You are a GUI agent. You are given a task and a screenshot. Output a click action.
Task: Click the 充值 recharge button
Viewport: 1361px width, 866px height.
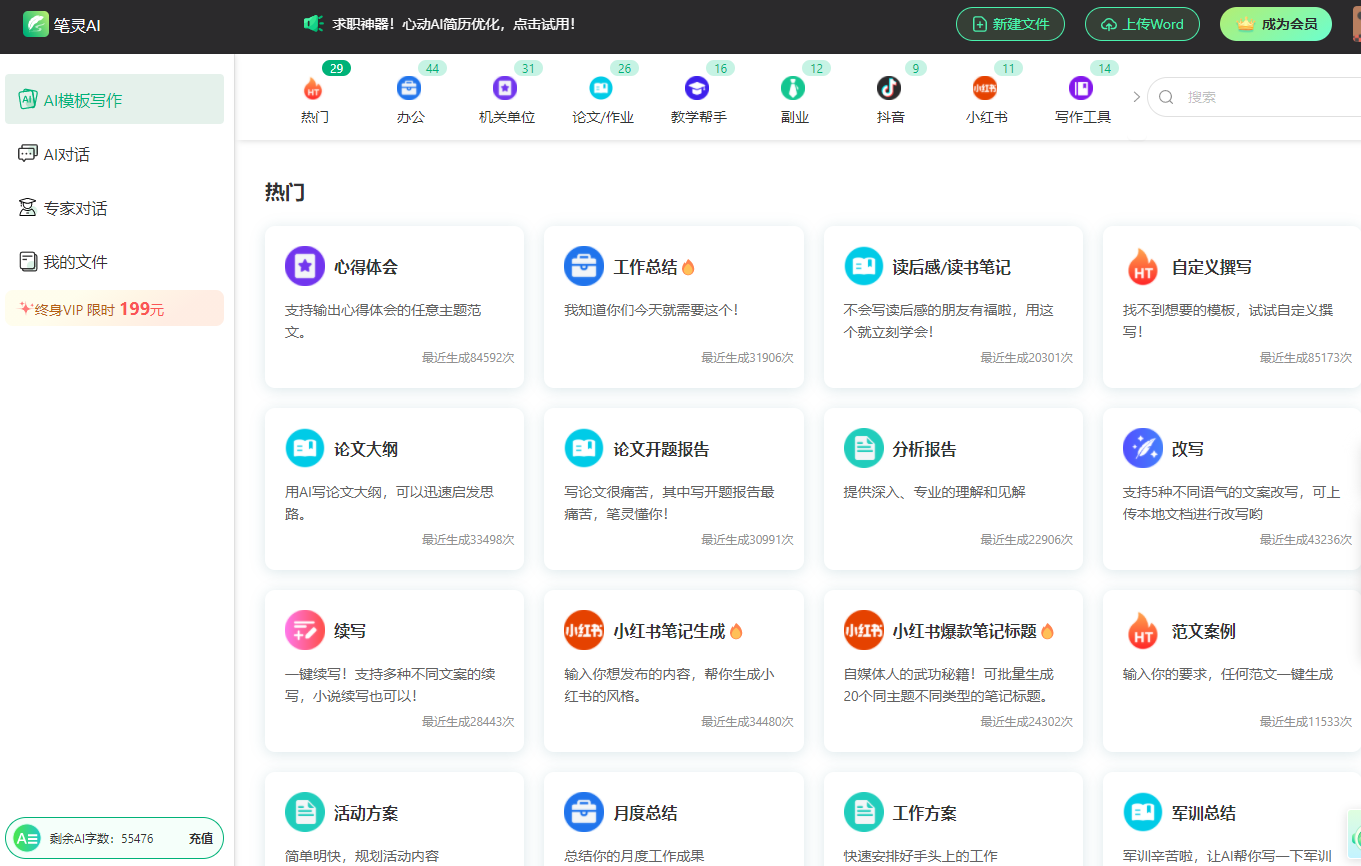coord(201,839)
